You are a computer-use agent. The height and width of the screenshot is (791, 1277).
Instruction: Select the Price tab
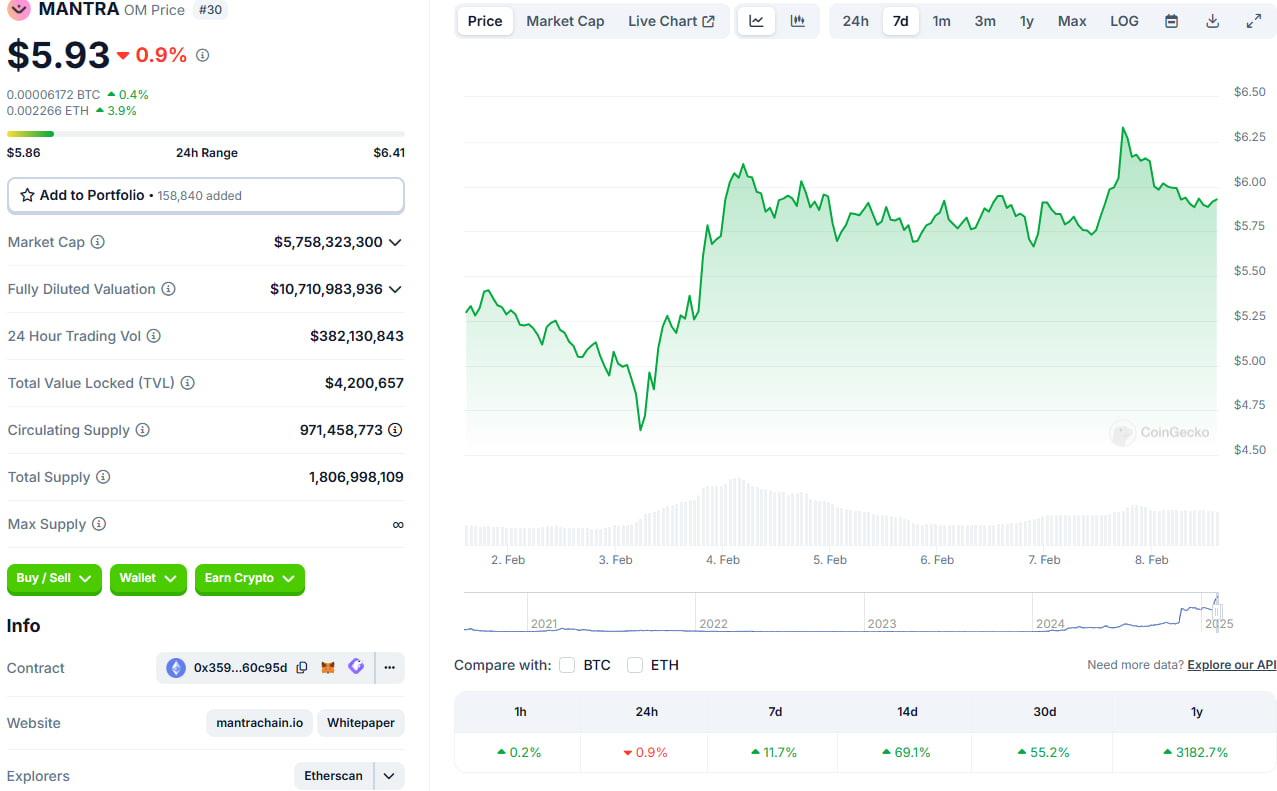485,21
